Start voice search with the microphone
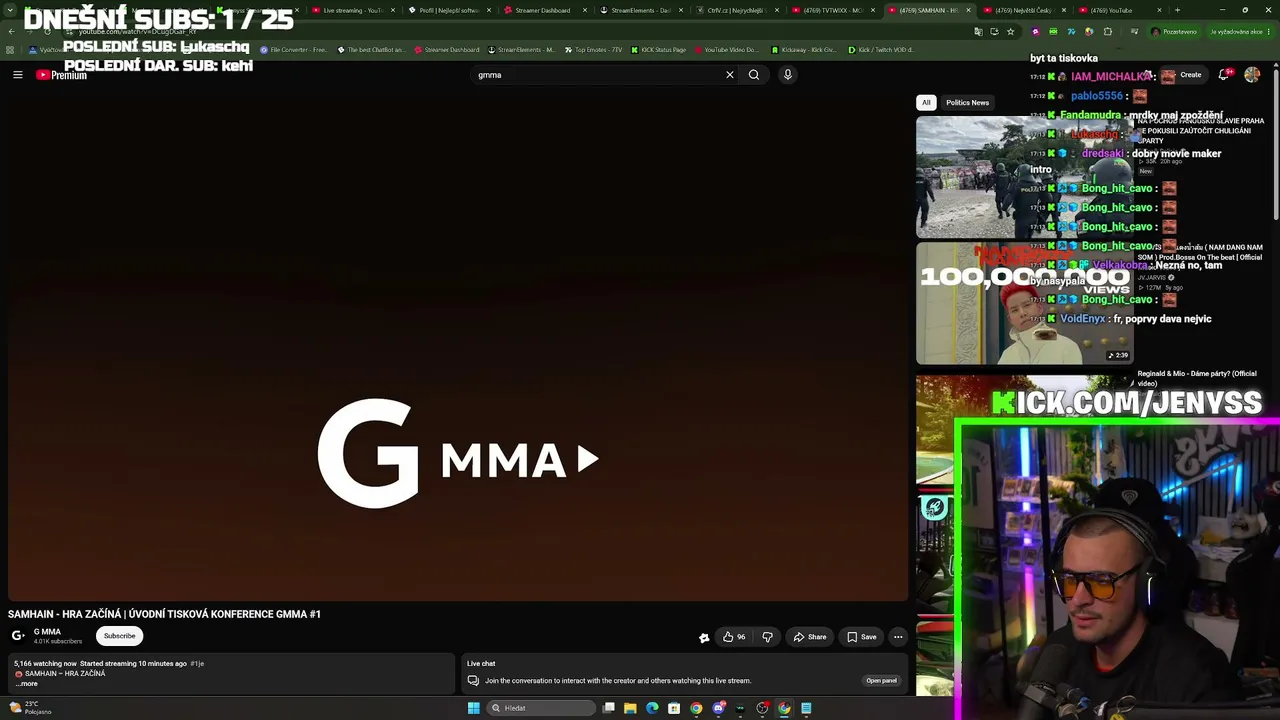 click(x=788, y=75)
